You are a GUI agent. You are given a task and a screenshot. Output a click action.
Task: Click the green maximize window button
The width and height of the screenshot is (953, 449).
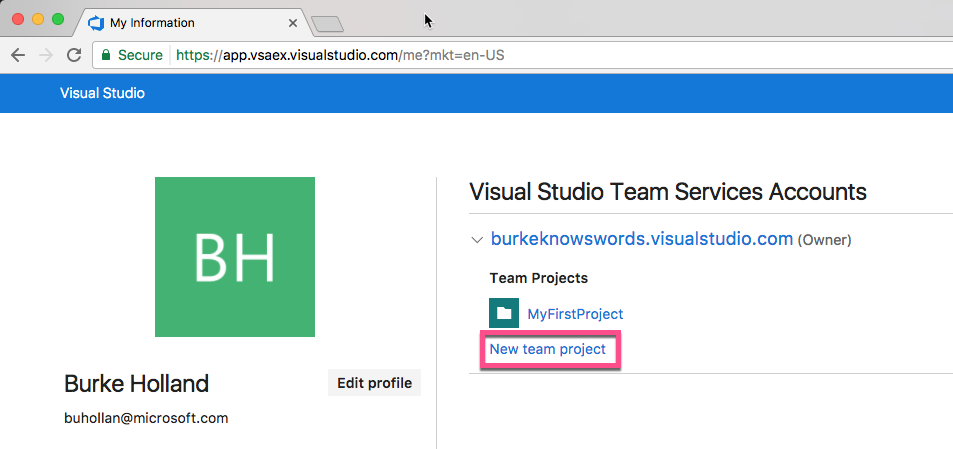click(x=58, y=19)
